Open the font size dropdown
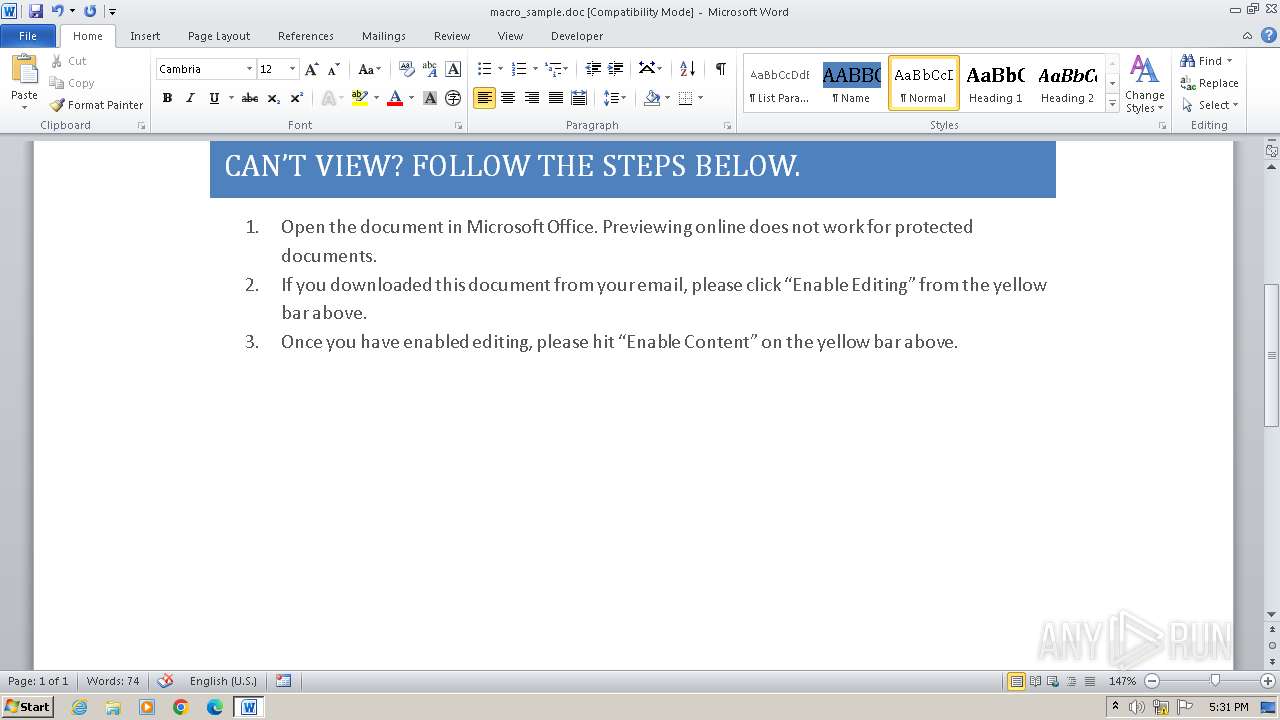This screenshot has height=720, width=1280. pyautogui.click(x=292, y=69)
